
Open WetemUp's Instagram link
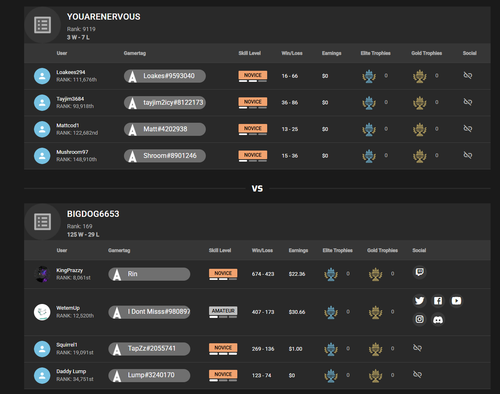tap(419, 319)
